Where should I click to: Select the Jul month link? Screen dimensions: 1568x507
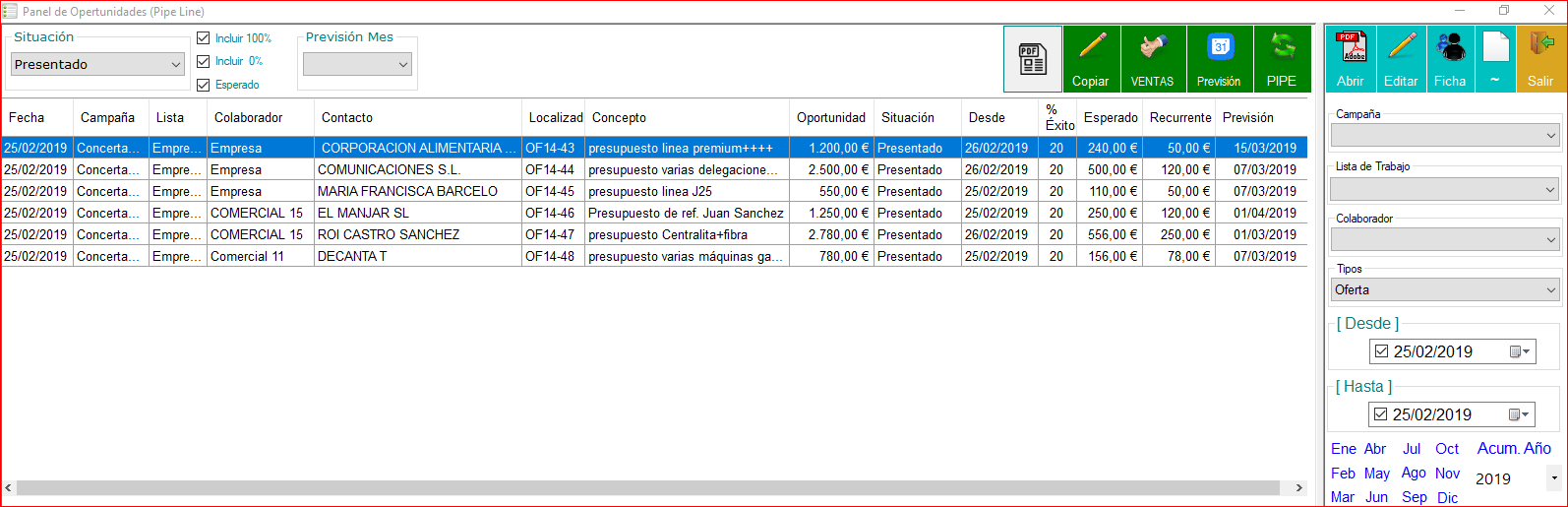1412,449
